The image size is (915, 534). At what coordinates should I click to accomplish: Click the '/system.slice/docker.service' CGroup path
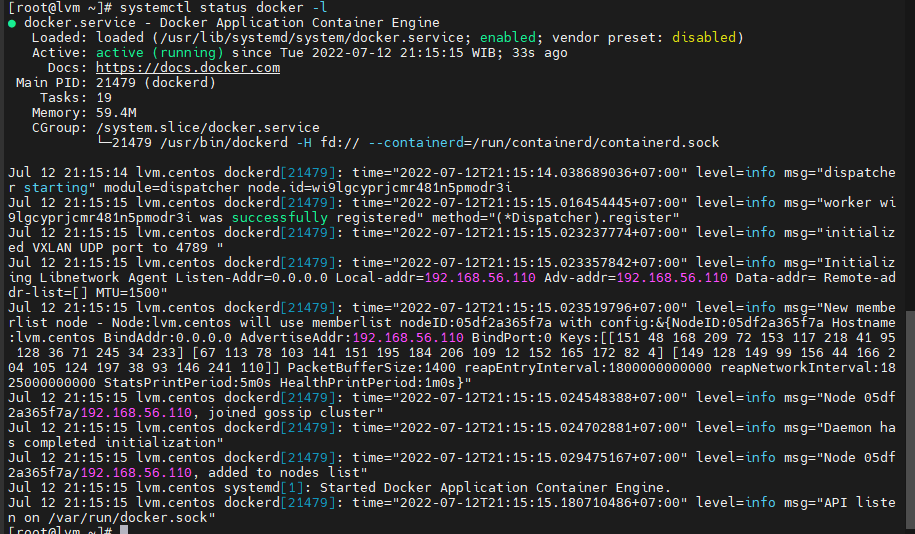click(208, 128)
